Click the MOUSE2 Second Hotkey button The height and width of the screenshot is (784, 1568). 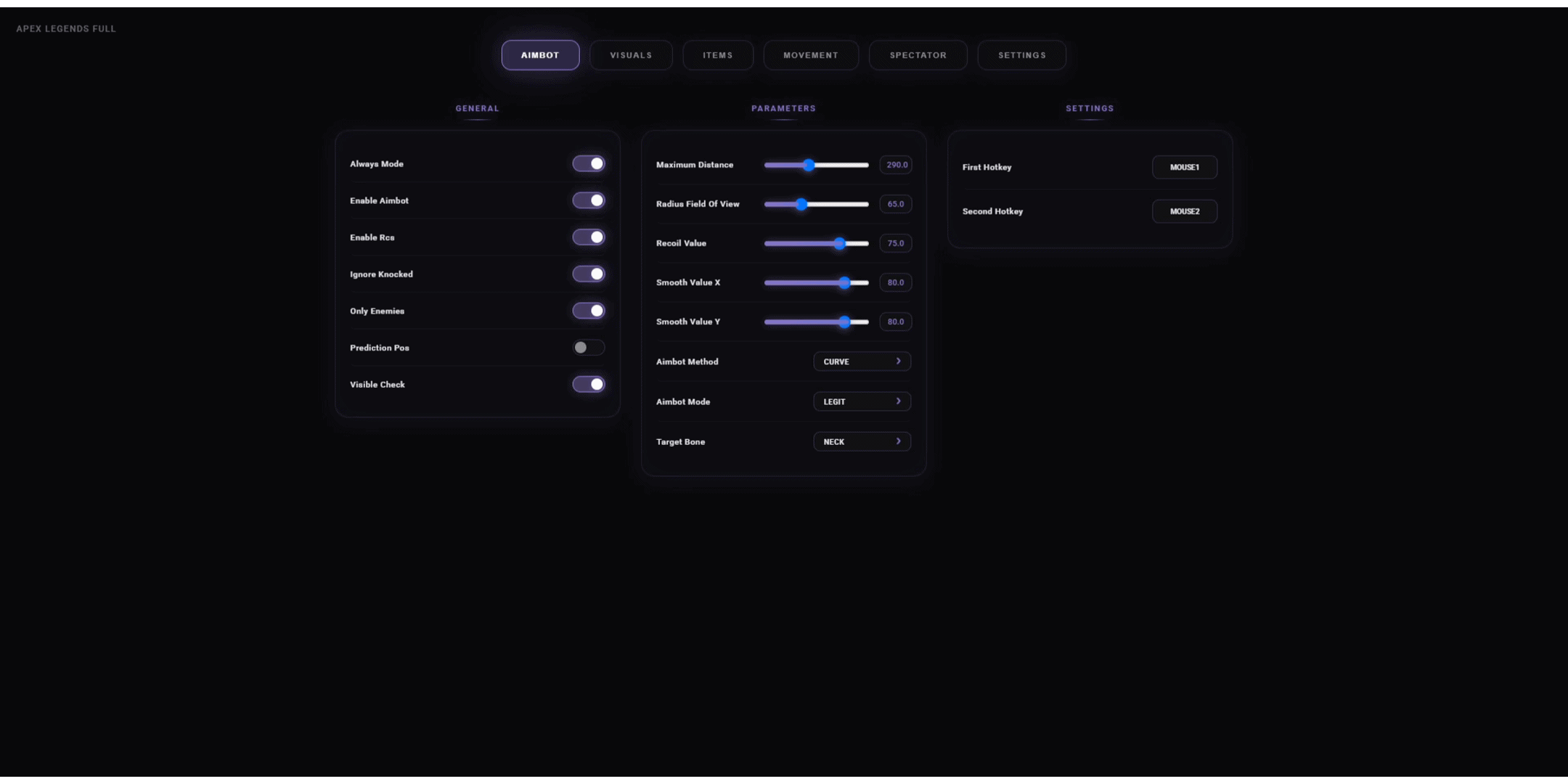coord(1184,211)
